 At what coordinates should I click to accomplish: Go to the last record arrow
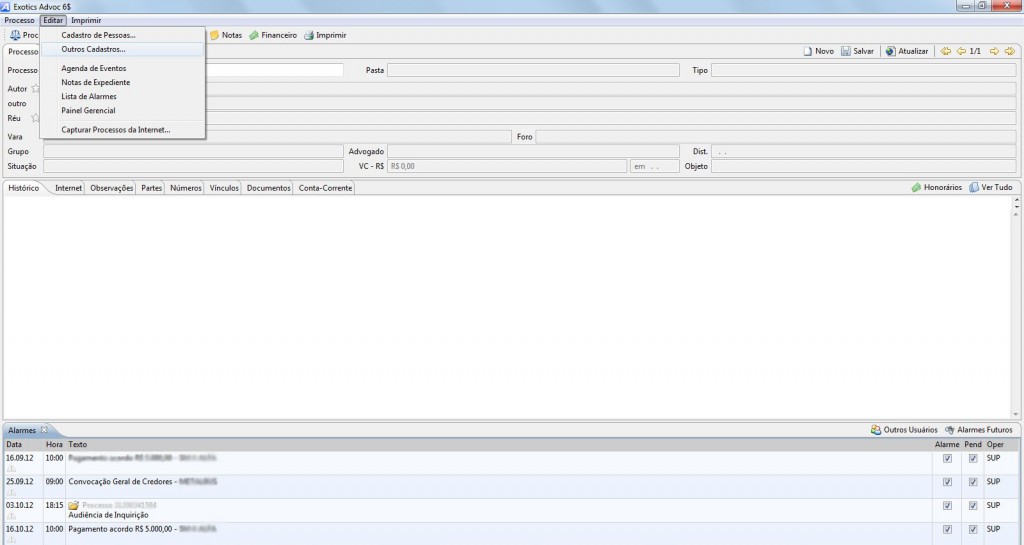pos(1010,51)
